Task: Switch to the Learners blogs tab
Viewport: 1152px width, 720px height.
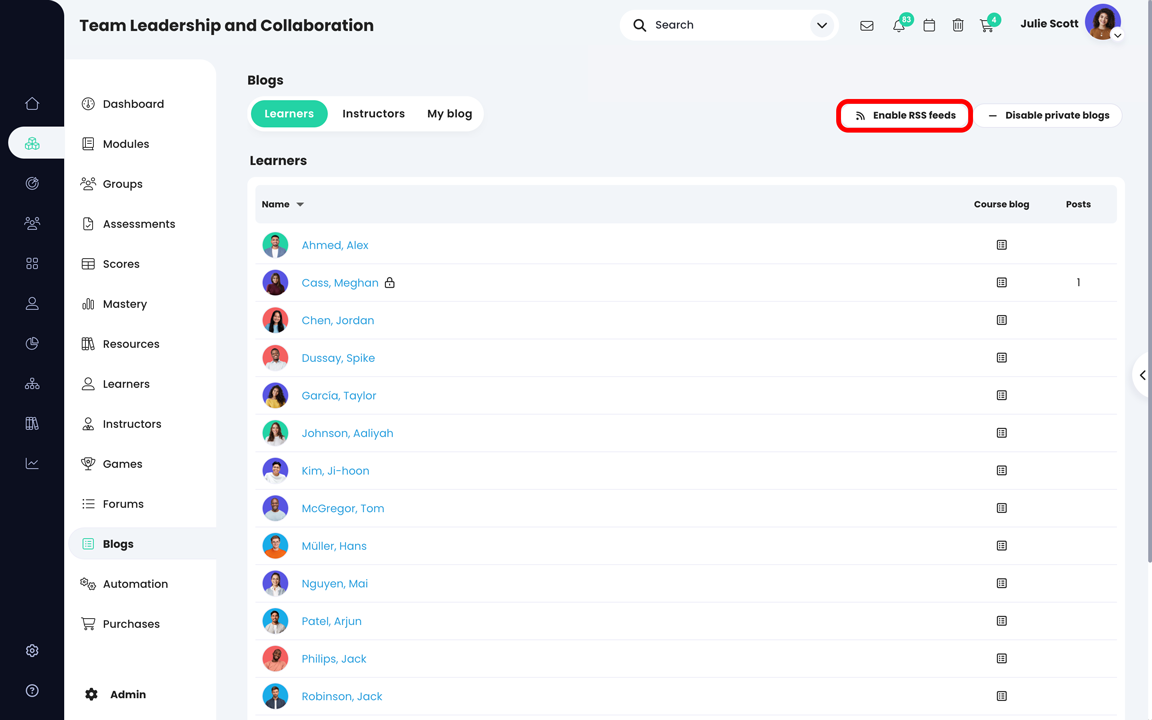Action: pos(289,114)
